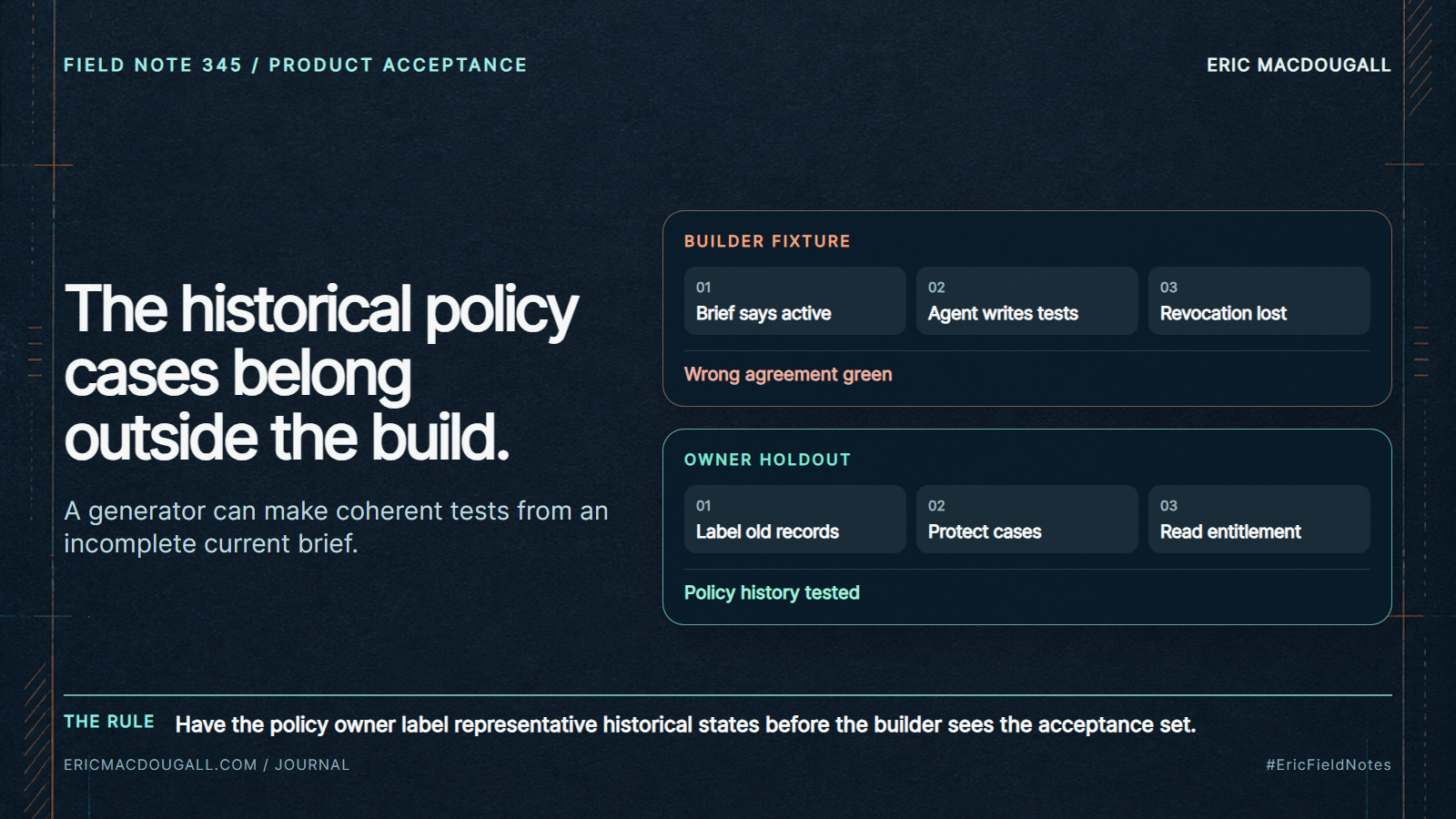Click the '03' number in Owner Holdout
Viewport: 1456px width, 819px height.
1168,506
